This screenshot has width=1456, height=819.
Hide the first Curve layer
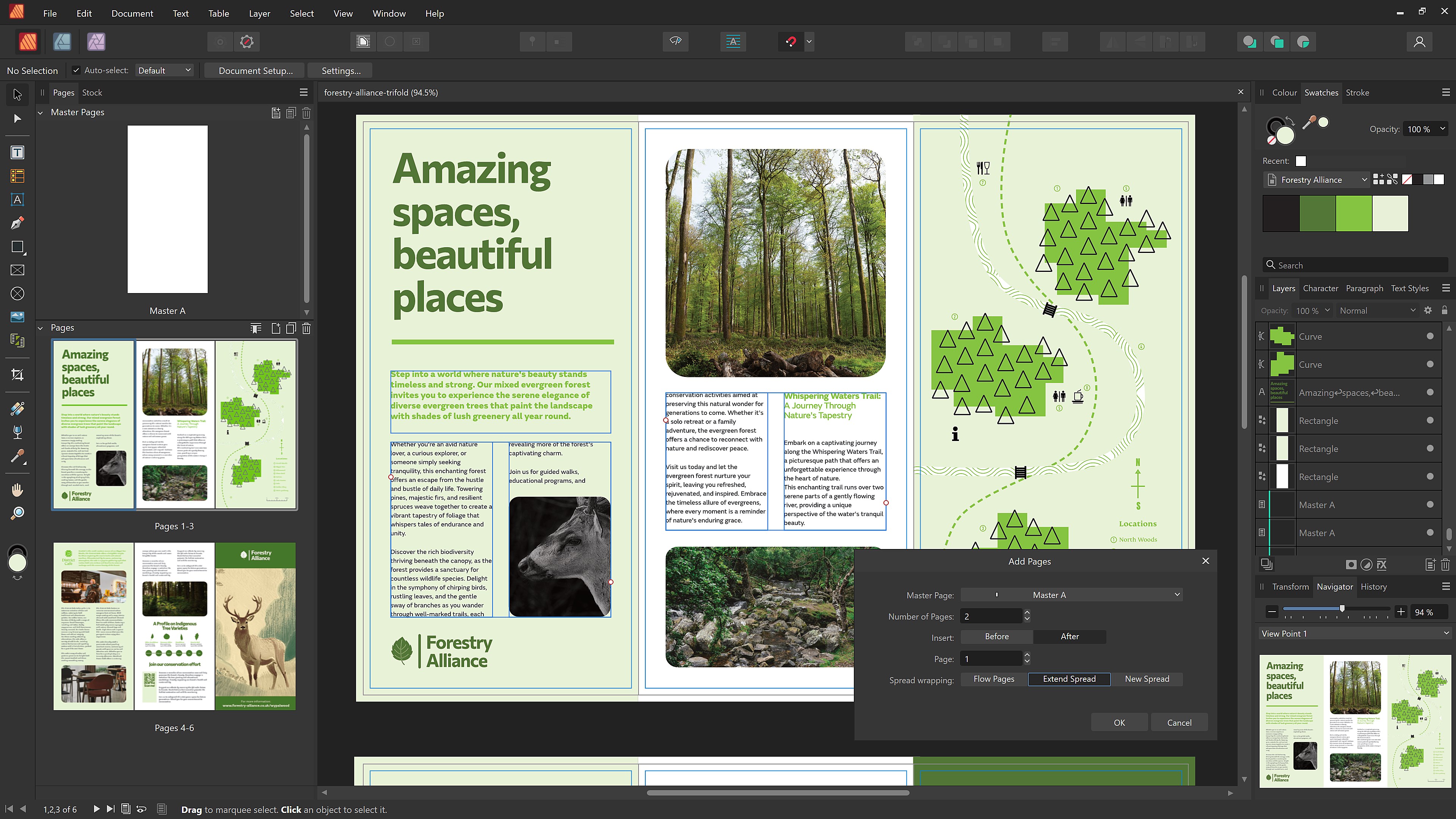click(1429, 336)
